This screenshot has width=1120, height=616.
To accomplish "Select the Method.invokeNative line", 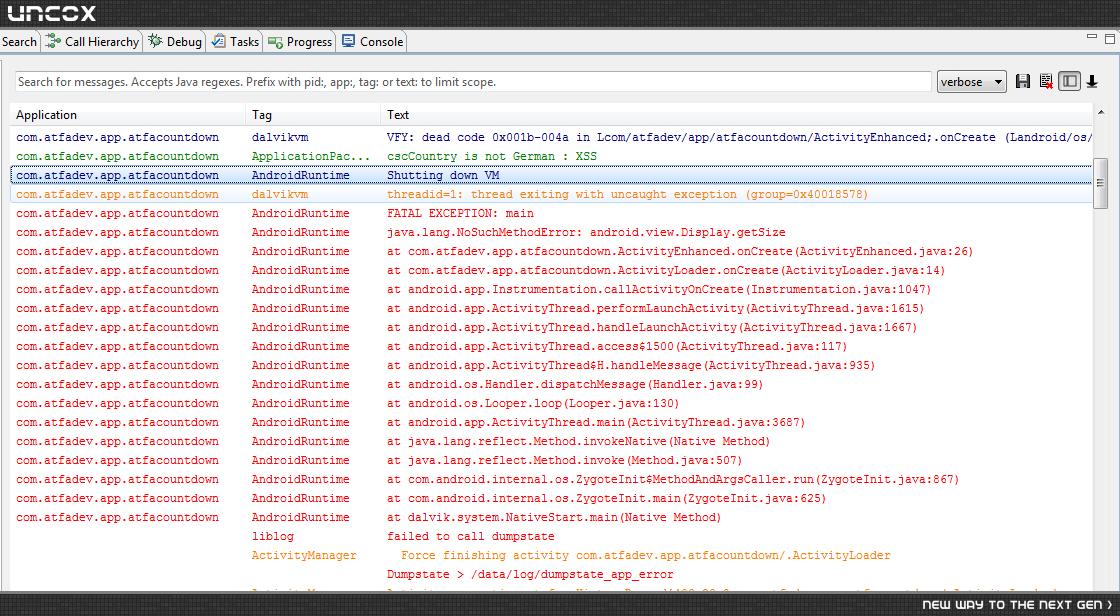I will (x=551, y=441).
